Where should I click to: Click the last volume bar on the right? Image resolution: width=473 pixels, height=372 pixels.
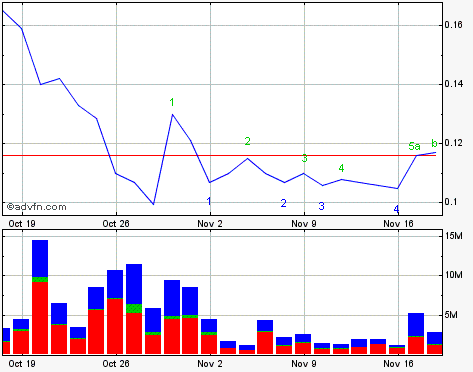point(435,343)
